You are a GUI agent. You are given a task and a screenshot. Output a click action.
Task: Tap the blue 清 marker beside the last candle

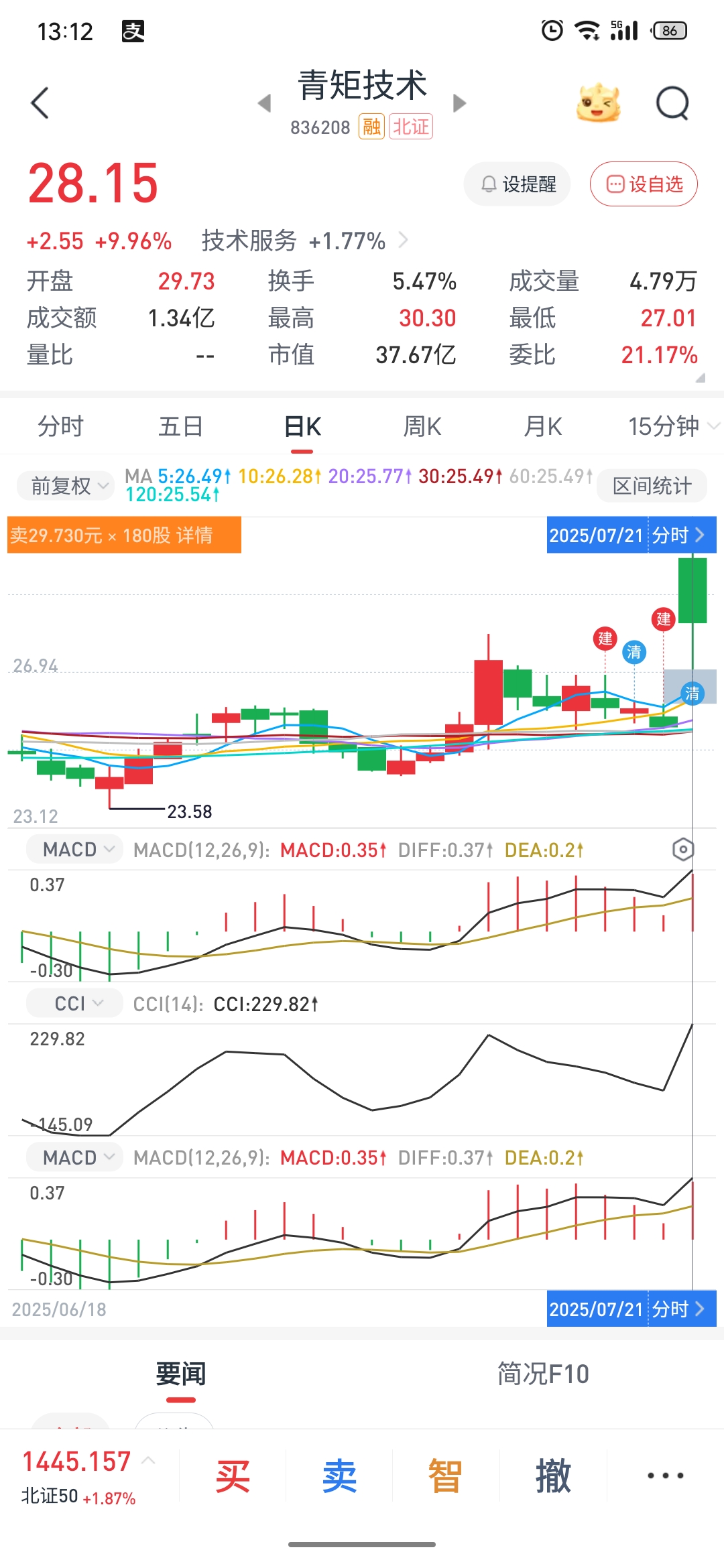point(692,693)
